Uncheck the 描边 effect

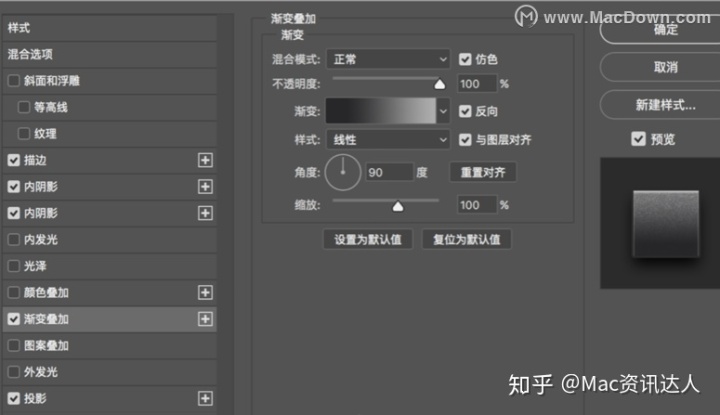click(14, 160)
